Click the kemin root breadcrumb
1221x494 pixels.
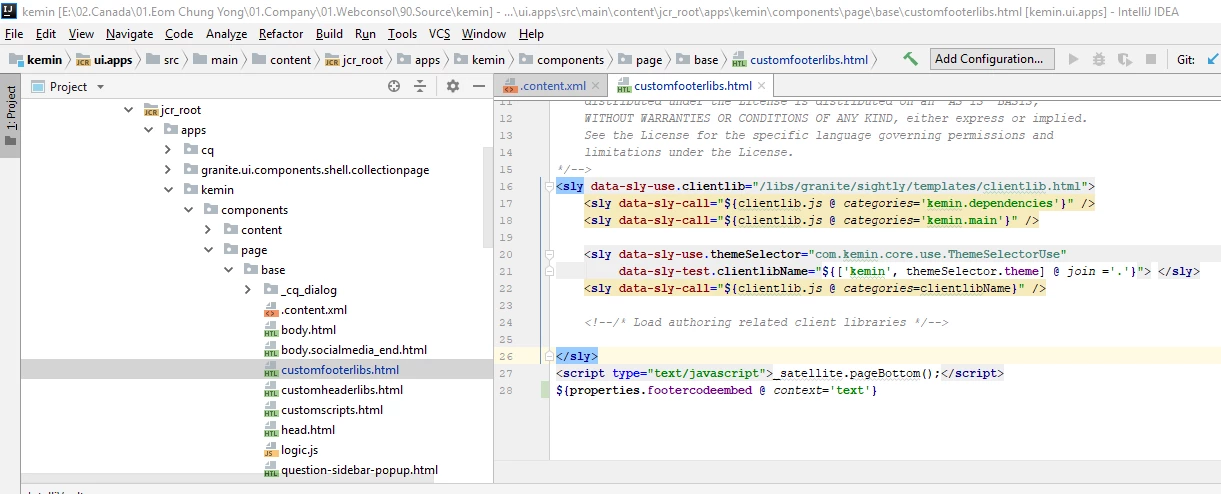35,60
